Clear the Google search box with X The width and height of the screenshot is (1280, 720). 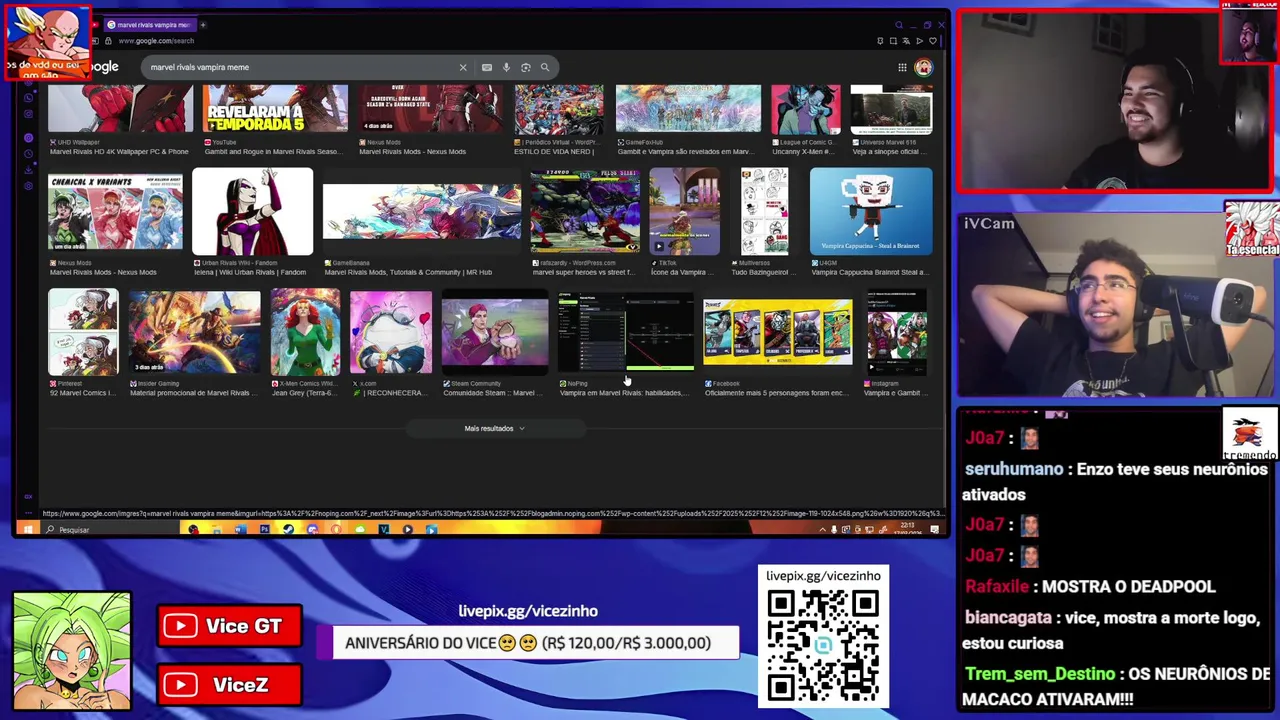(463, 67)
